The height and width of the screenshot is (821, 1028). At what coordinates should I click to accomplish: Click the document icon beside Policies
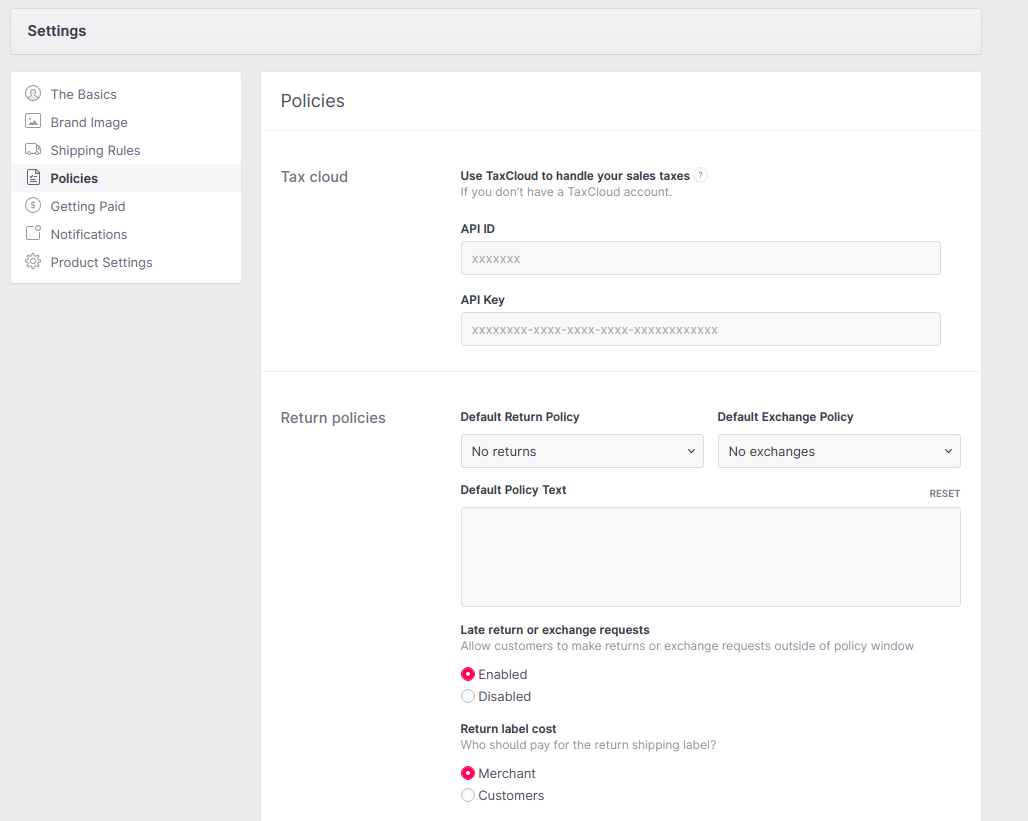(33, 178)
